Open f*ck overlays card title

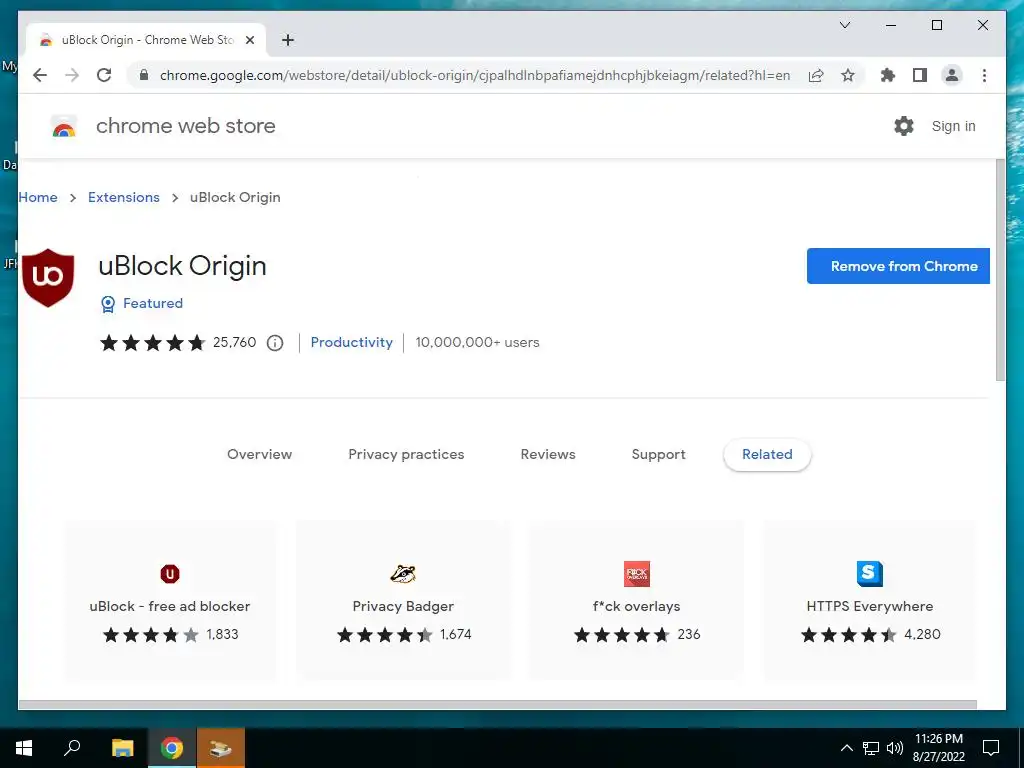point(637,606)
